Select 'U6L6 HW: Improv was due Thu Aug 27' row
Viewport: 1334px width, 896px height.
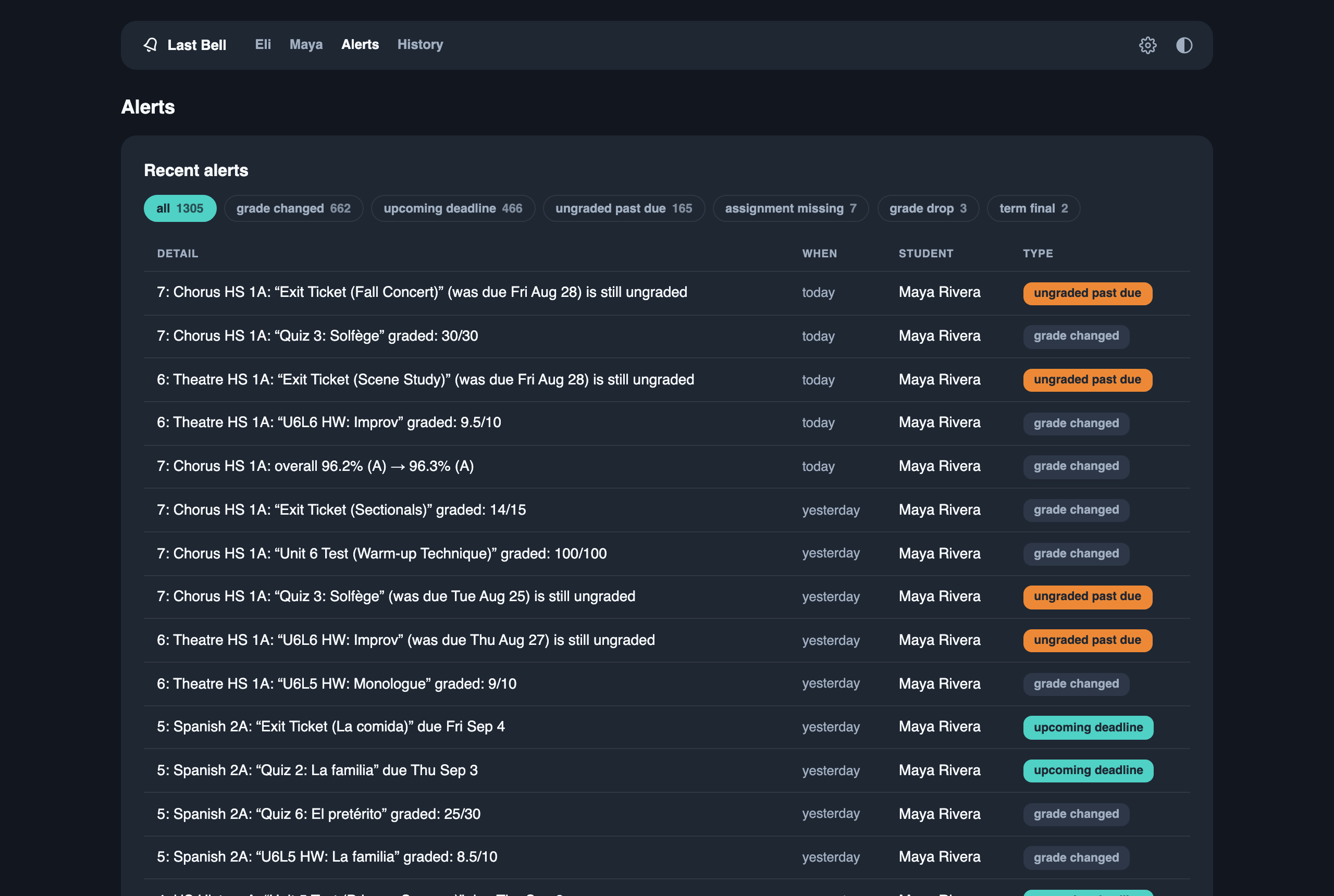pos(666,640)
